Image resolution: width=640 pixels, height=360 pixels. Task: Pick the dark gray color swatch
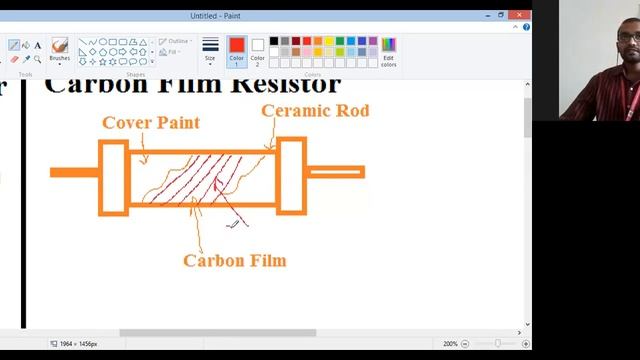(x=285, y=41)
